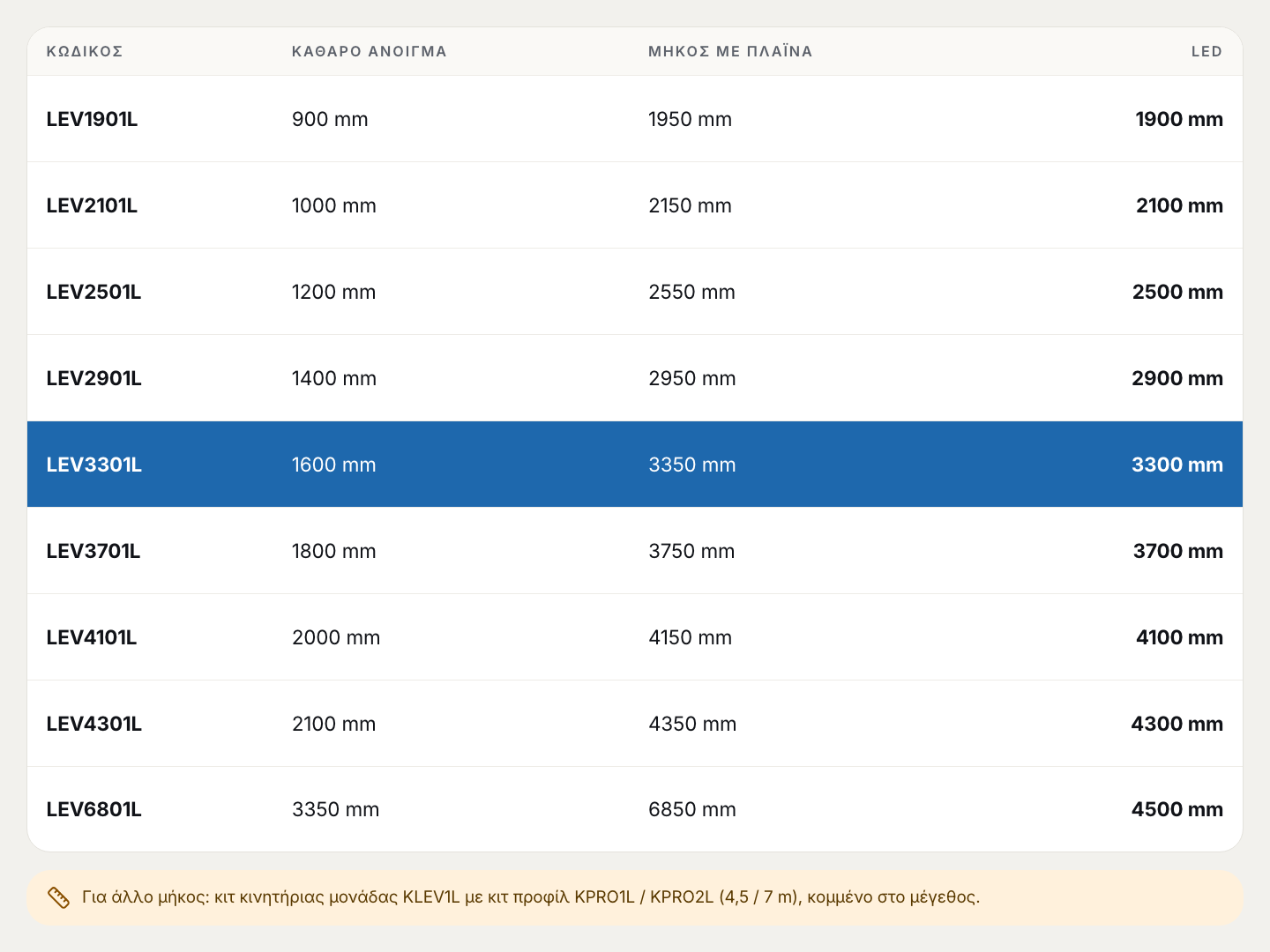1270x952 pixels.
Task: Click the 4500 mm LED value
Action: point(1177,809)
